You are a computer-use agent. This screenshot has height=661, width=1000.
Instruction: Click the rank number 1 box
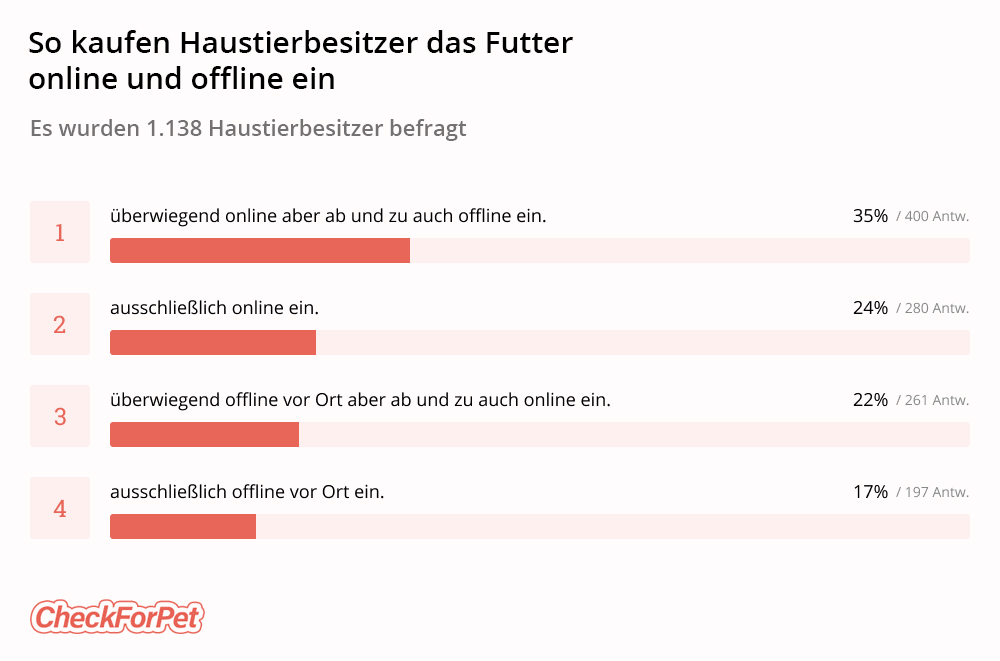(x=60, y=232)
